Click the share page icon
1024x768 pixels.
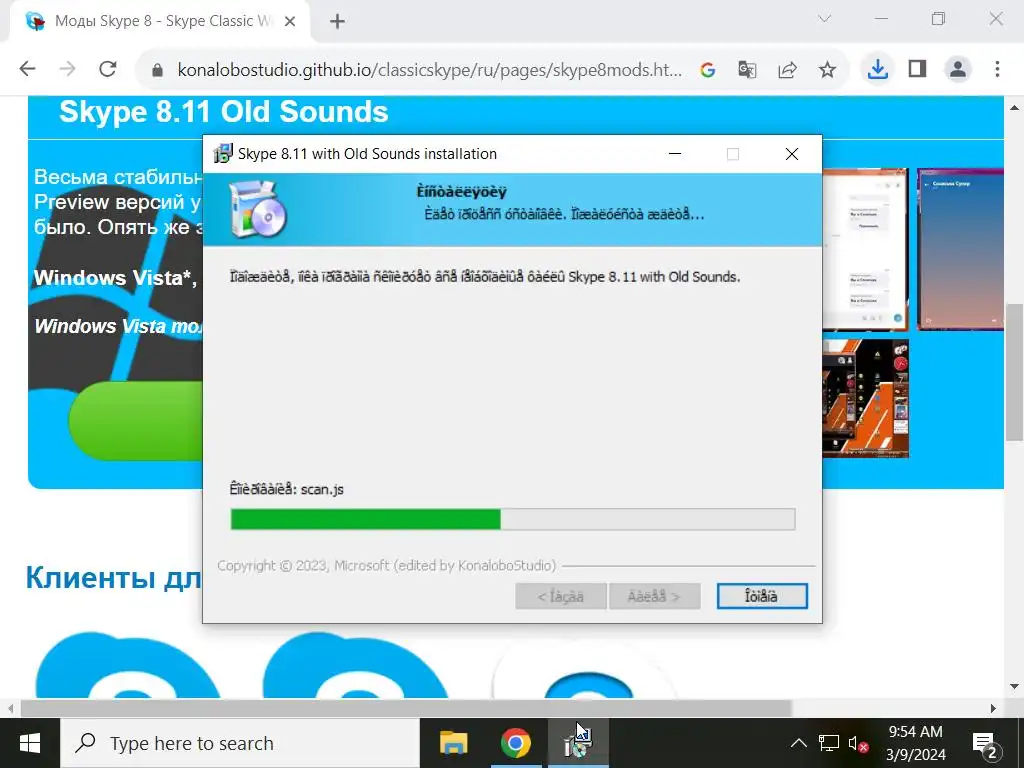pyautogui.click(x=788, y=69)
